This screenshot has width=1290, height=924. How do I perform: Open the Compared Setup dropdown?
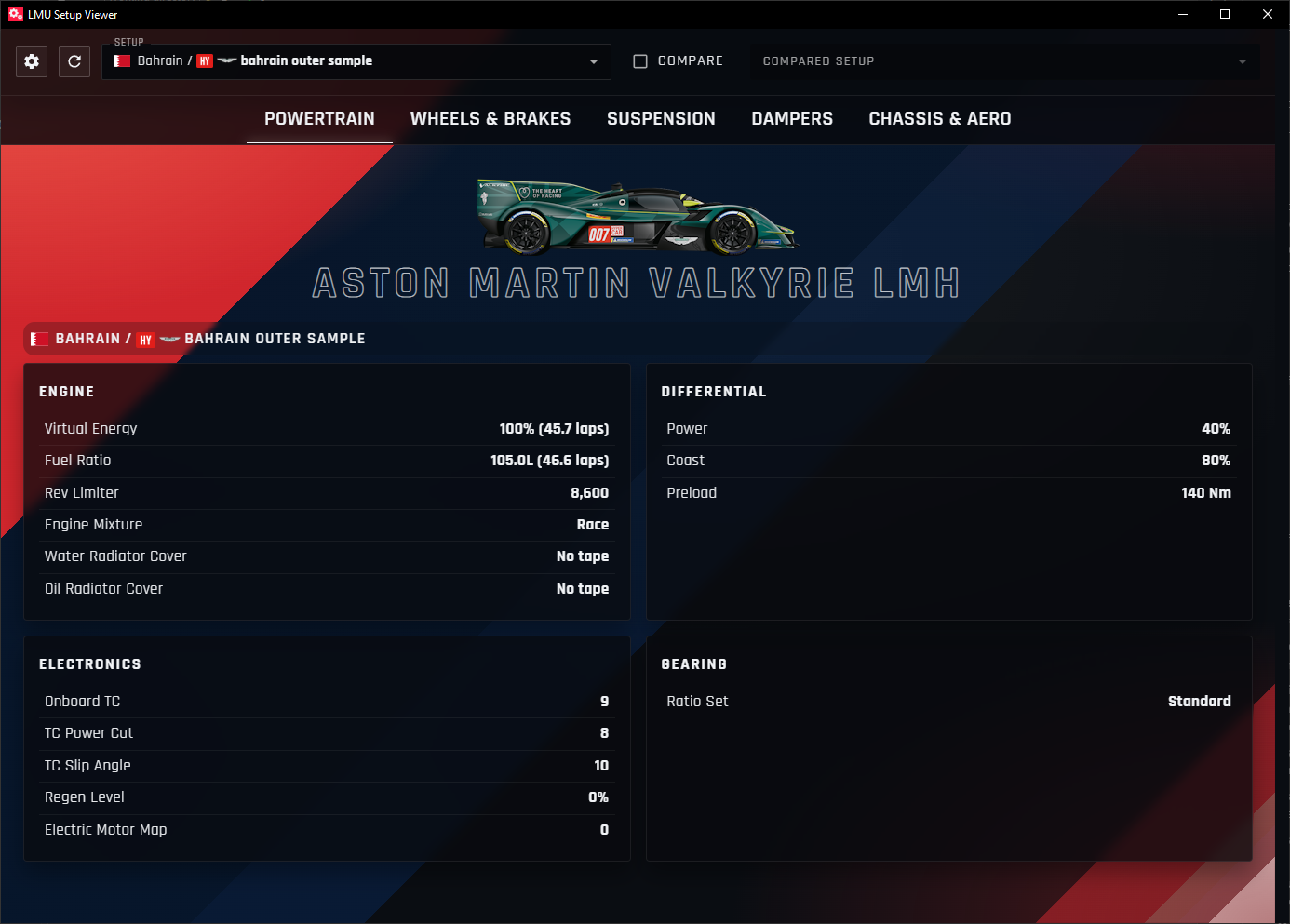[1241, 61]
